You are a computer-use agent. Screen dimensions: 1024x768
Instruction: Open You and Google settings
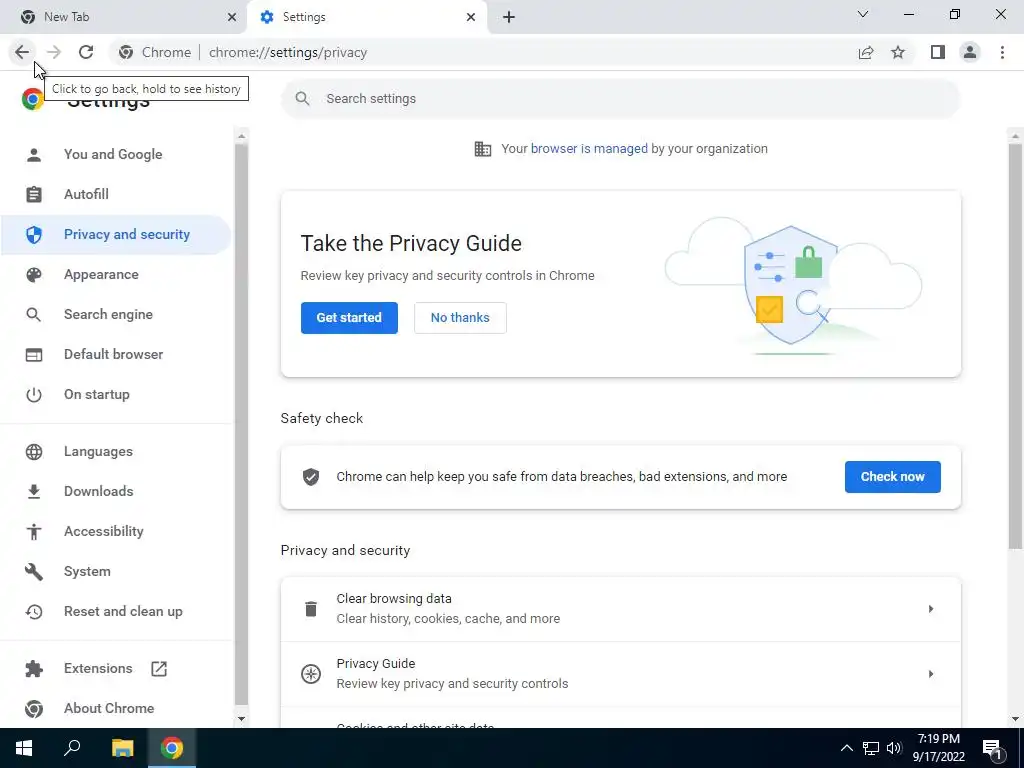tap(115, 155)
